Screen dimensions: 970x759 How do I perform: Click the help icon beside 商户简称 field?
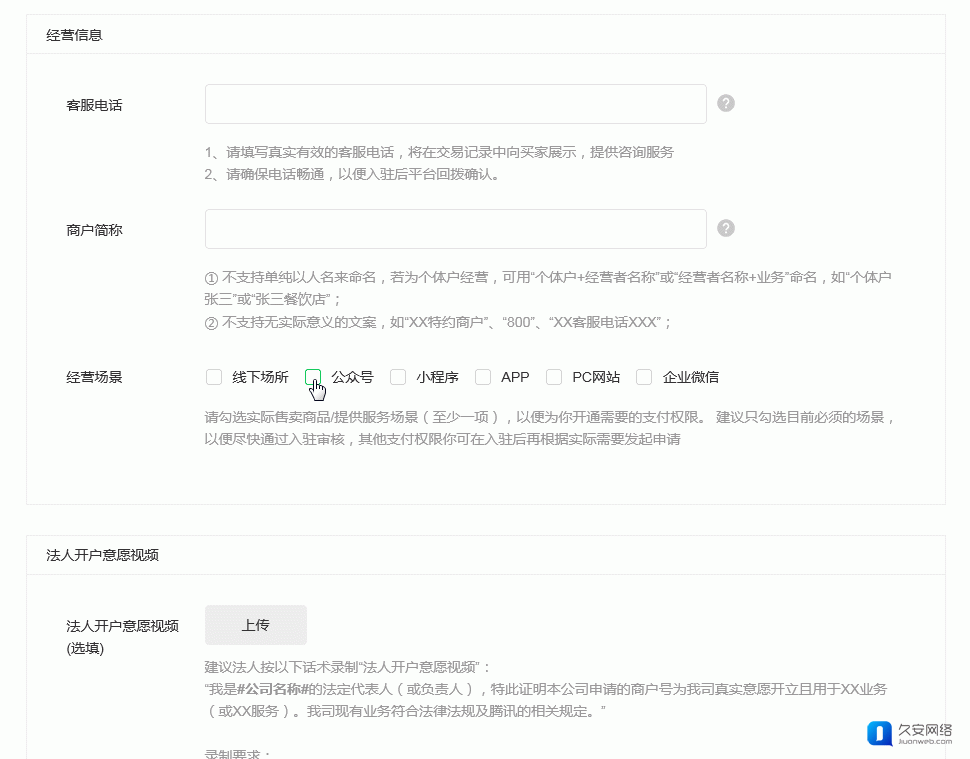[726, 229]
